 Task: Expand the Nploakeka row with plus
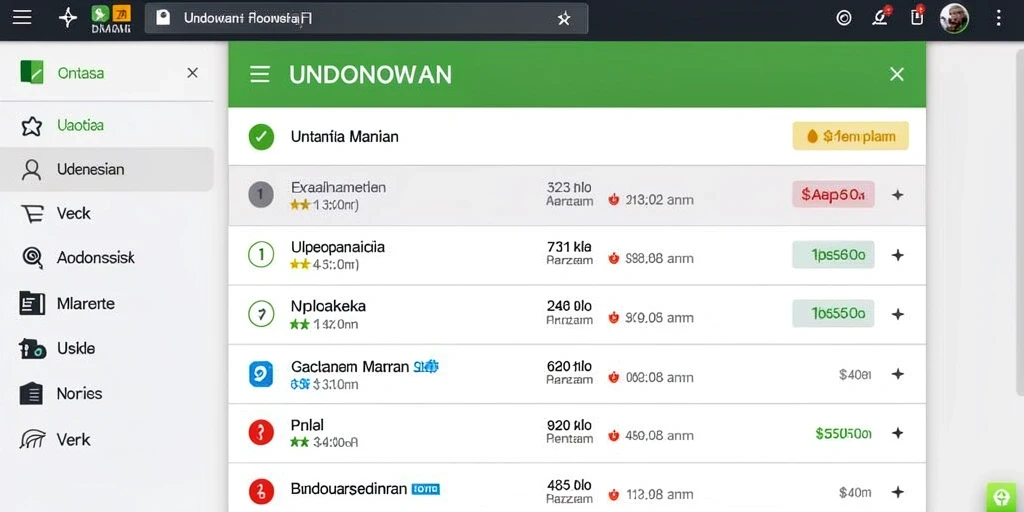[x=897, y=315]
